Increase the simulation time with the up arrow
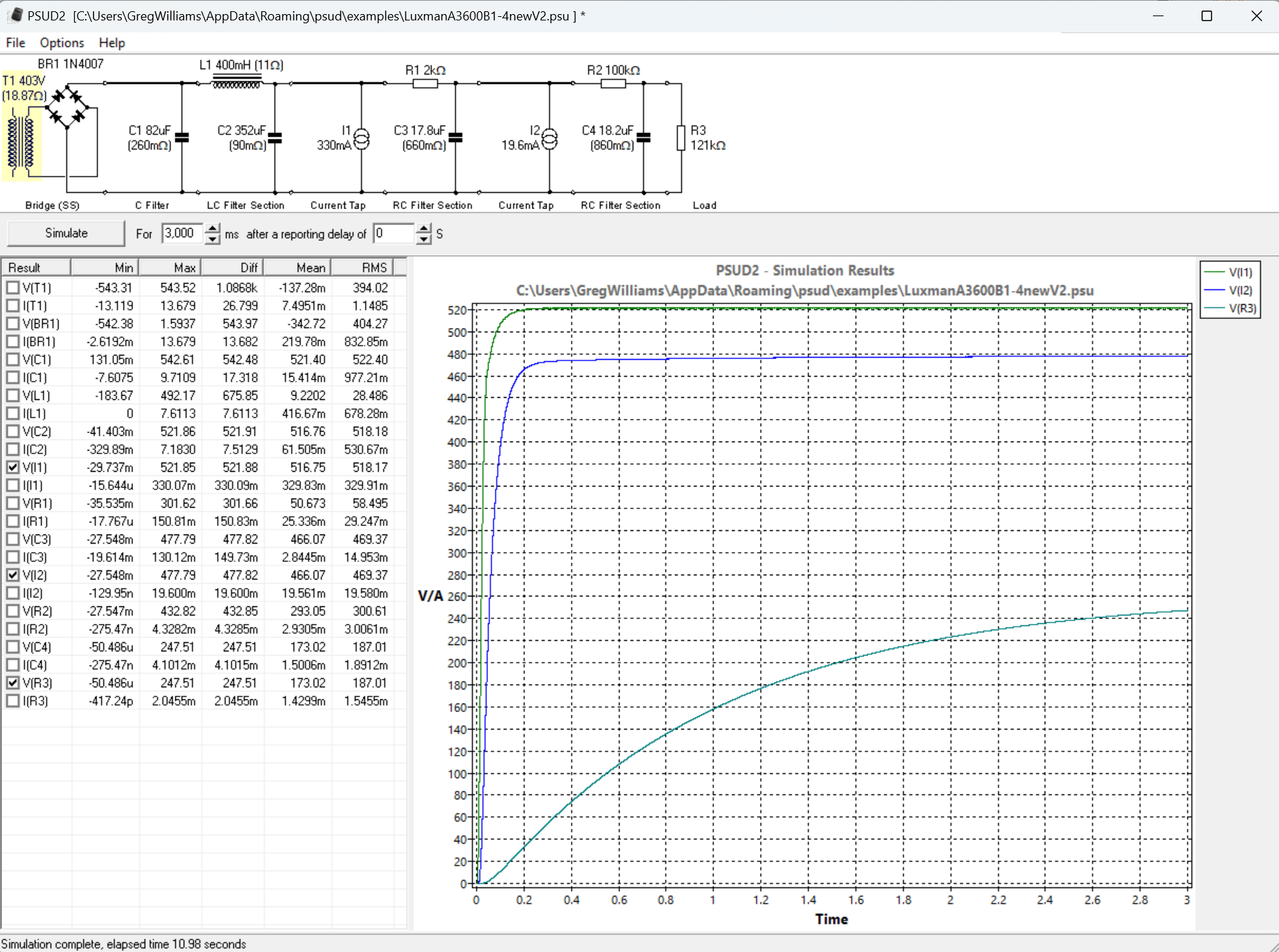 213,228
